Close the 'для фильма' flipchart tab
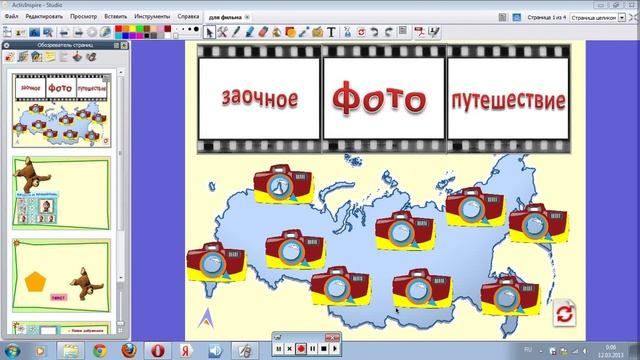Image resolution: width=640 pixels, height=360 pixels. [x=247, y=18]
